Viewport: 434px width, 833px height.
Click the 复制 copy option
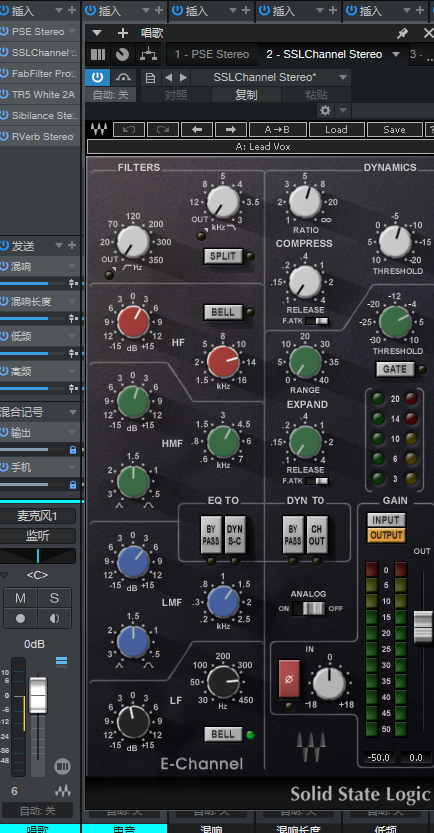pos(246,95)
